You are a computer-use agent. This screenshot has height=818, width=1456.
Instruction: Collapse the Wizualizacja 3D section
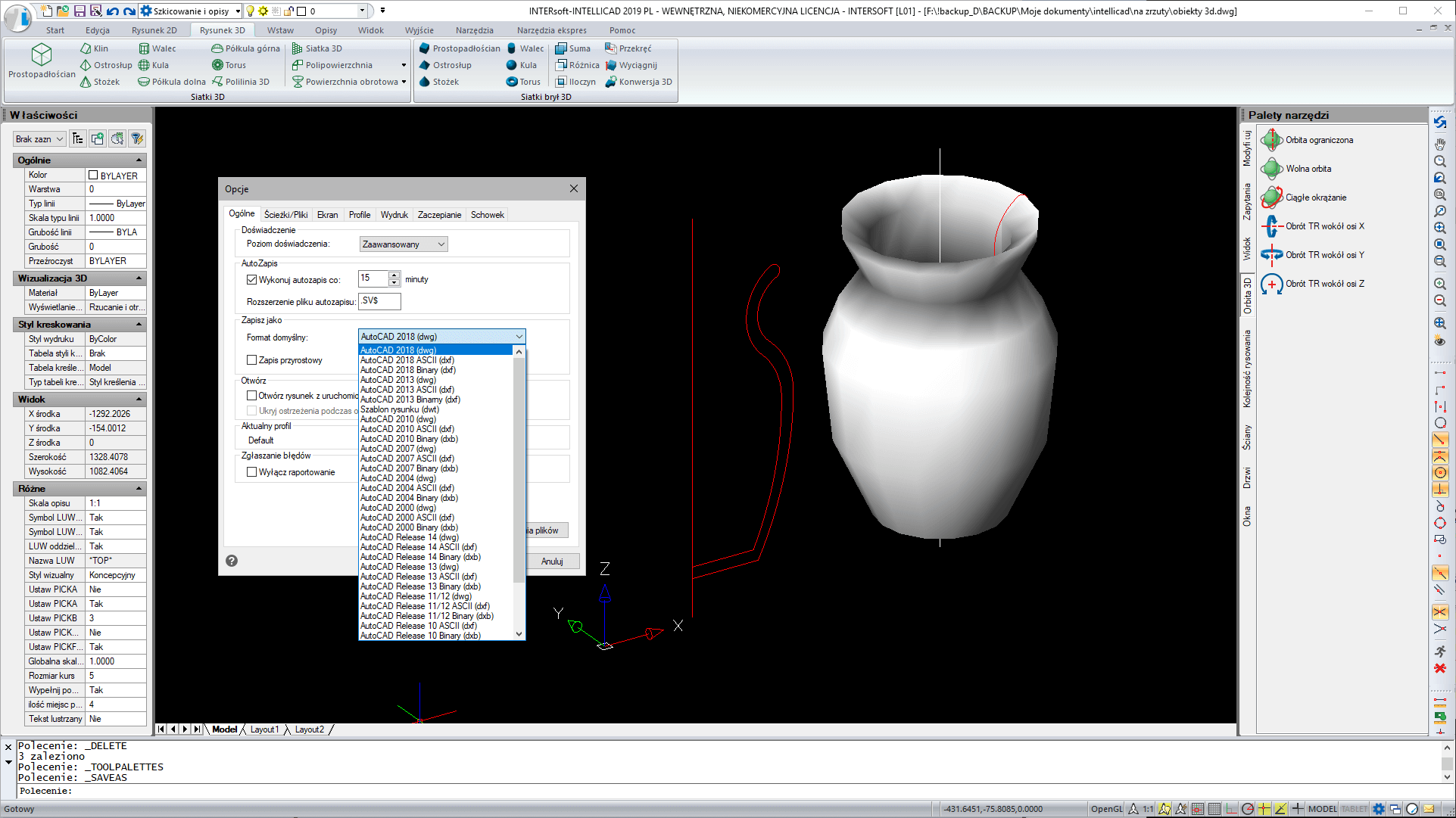[x=139, y=278]
